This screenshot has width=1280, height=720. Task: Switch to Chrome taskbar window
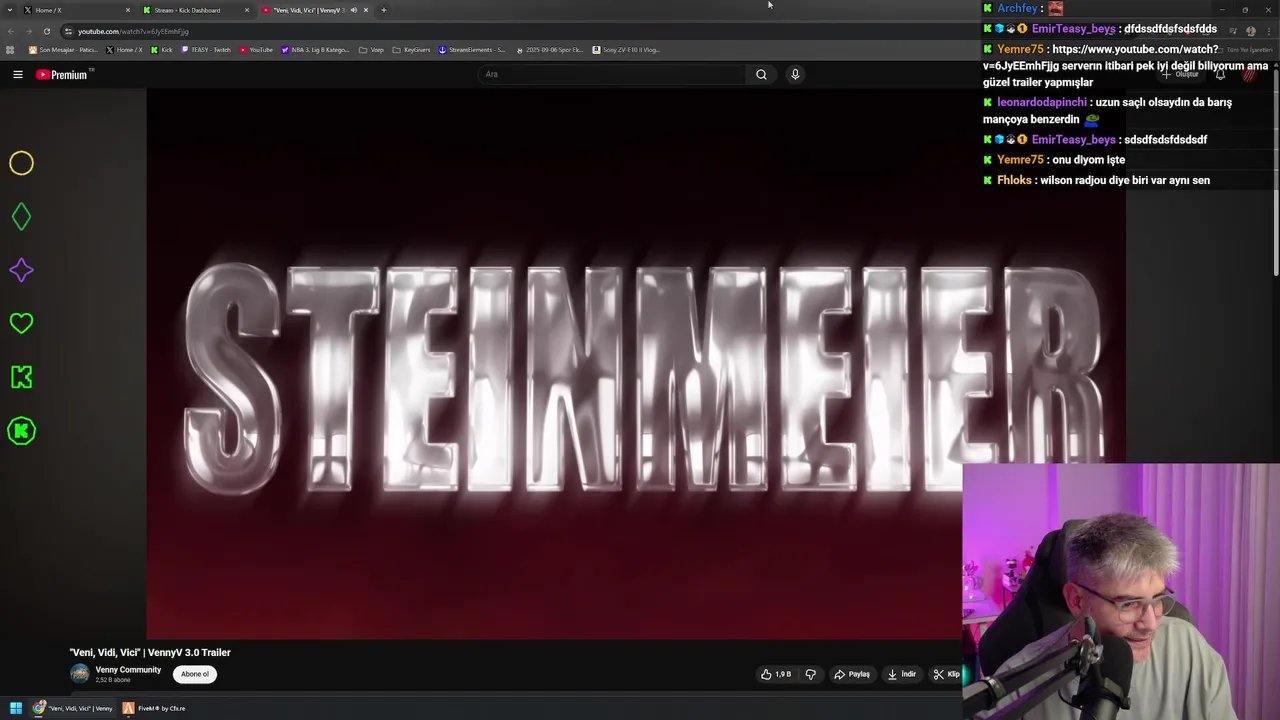pyautogui.click(x=73, y=708)
